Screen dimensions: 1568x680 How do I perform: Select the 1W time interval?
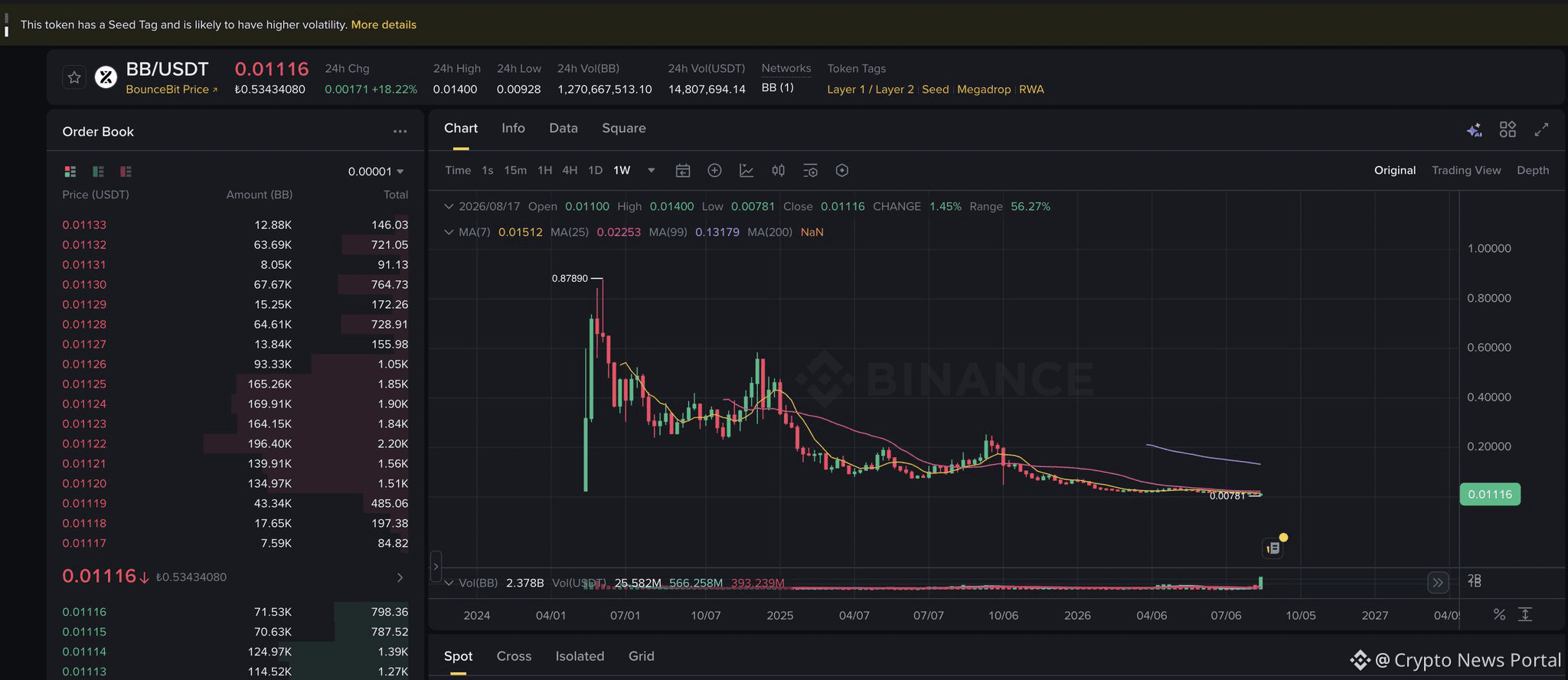[x=622, y=171]
